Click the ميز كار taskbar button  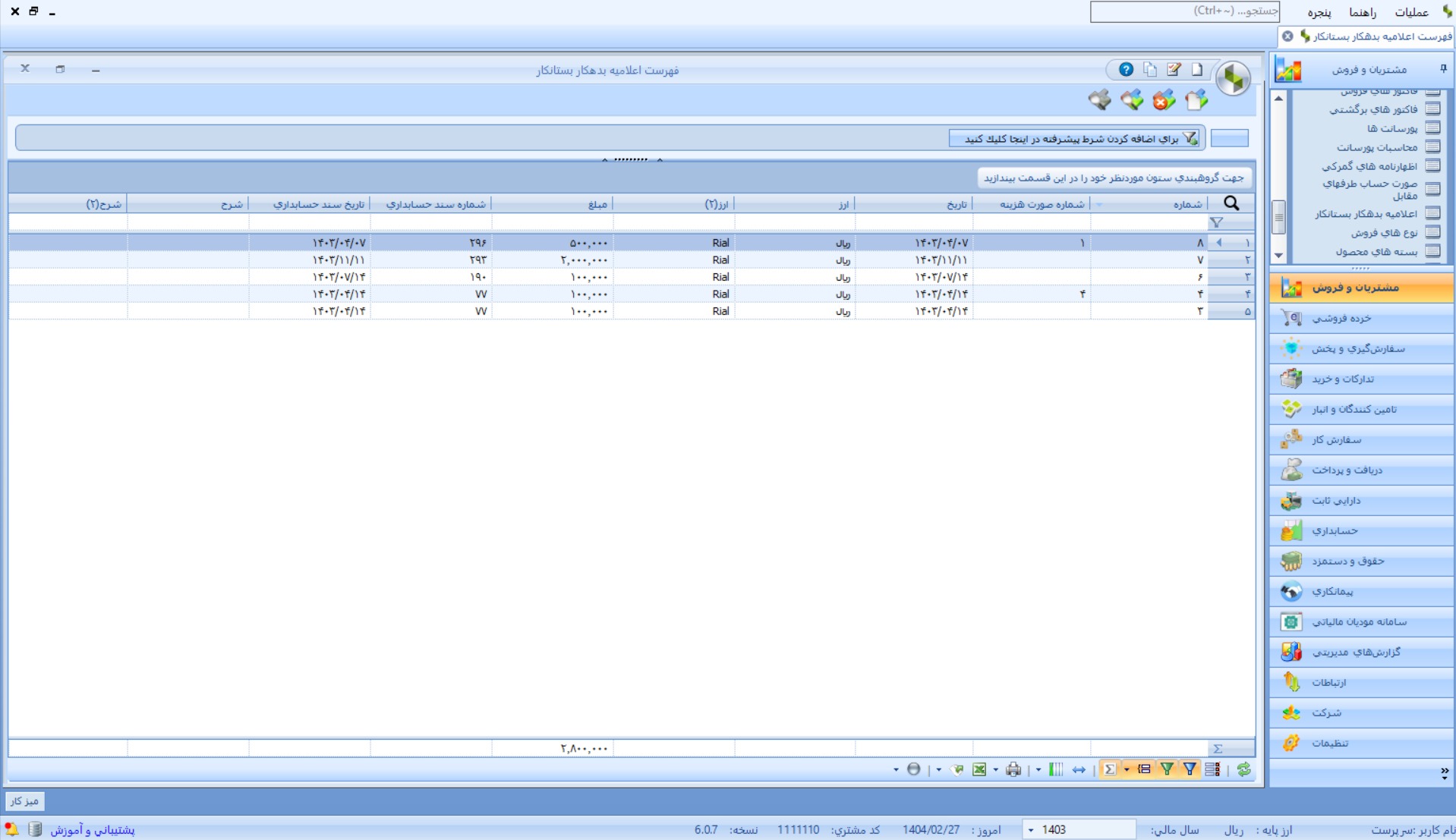coord(25,801)
